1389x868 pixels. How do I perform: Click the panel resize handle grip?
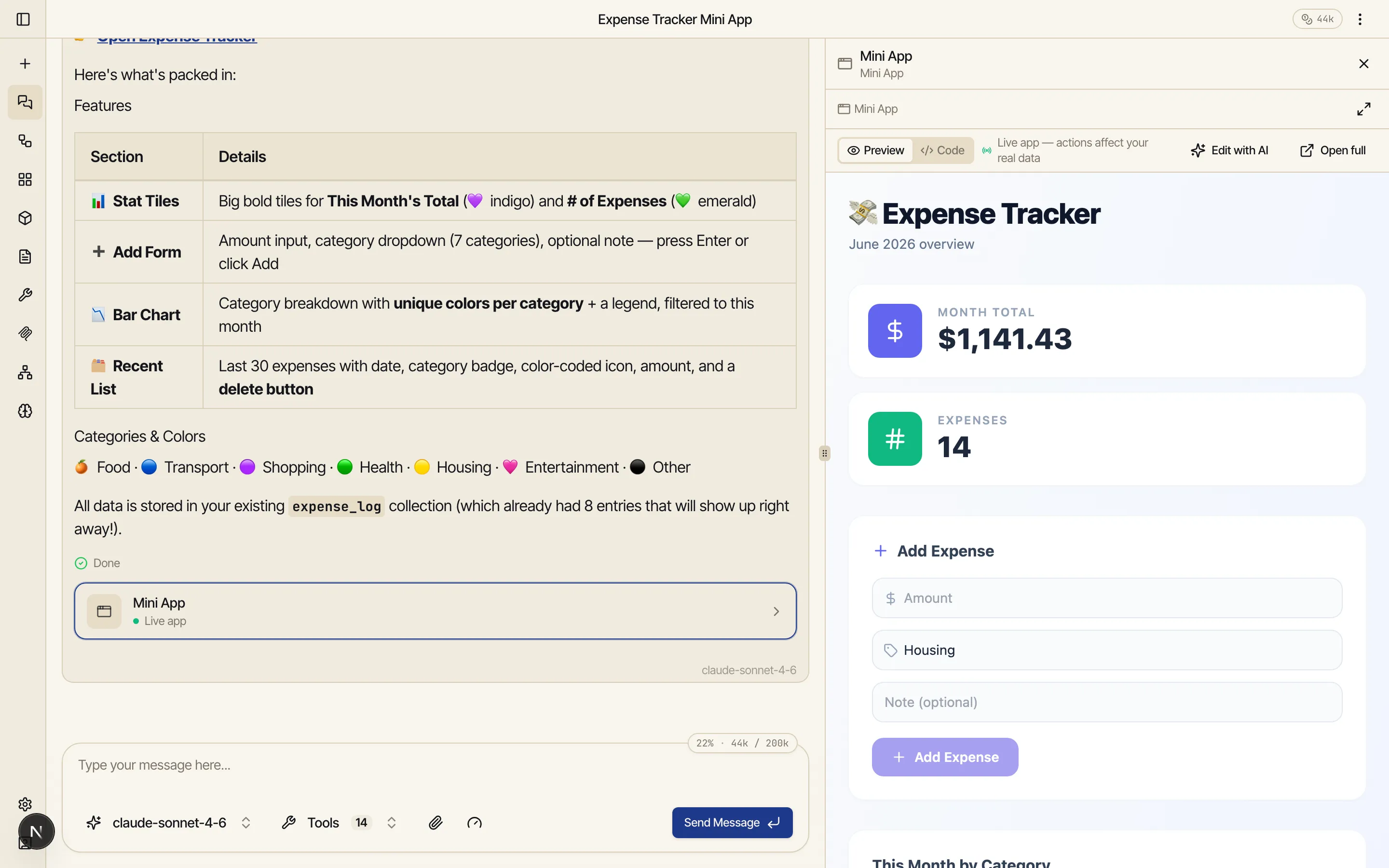pos(824,453)
